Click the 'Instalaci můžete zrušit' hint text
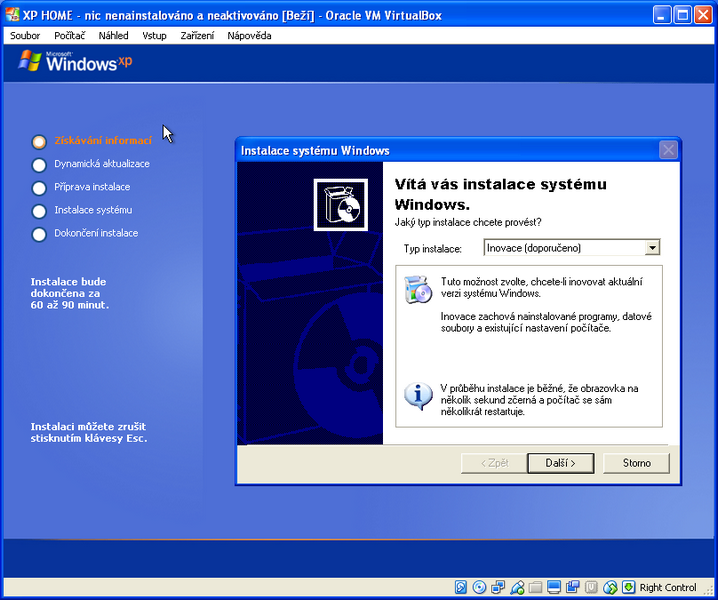The image size is (718, 600). pyautogui.click(x=88, y=426)
